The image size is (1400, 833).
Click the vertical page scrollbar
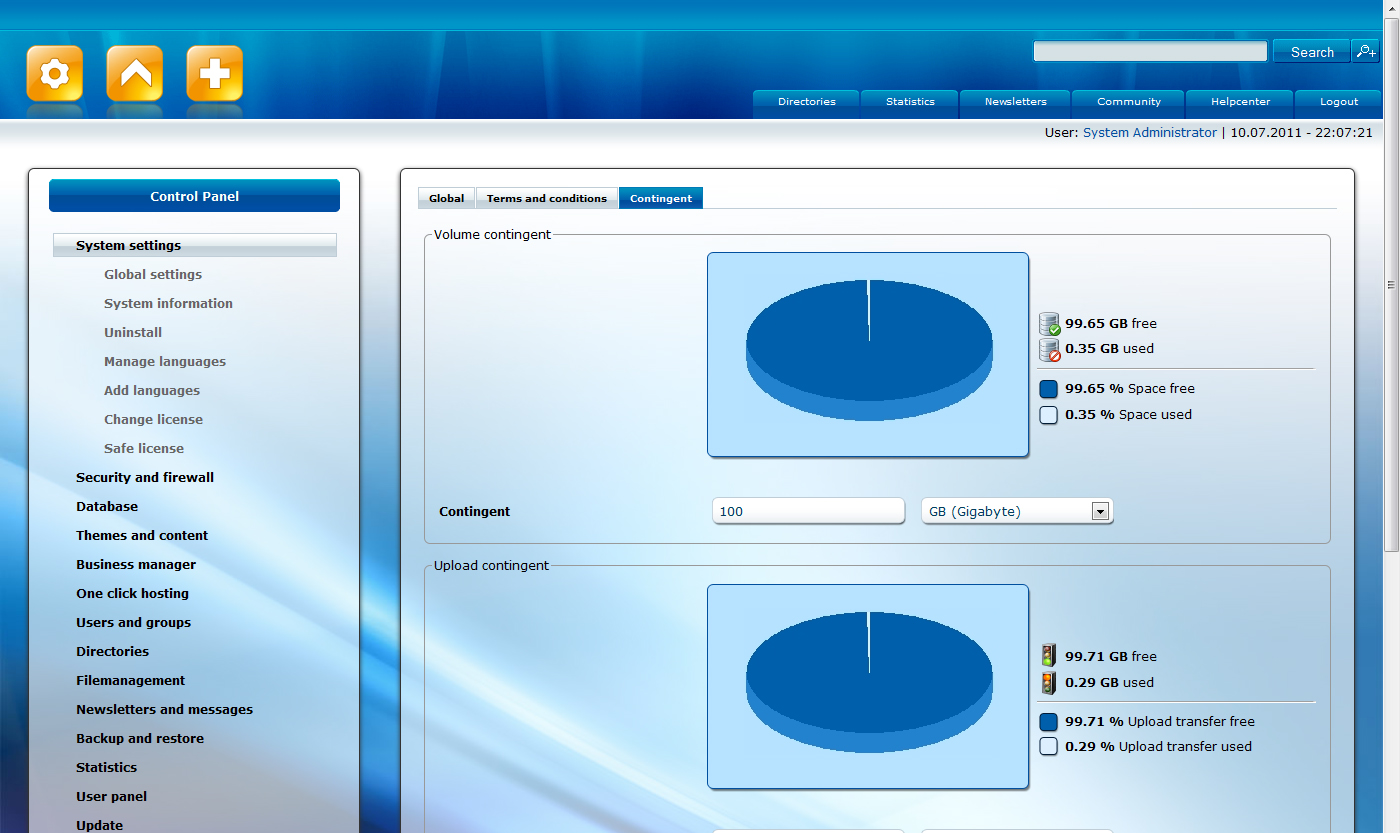coord(1391,285)
